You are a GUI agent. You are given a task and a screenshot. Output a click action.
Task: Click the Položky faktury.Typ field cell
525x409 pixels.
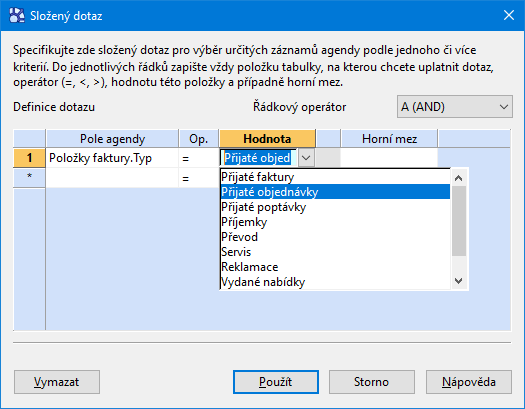point(112,158)
